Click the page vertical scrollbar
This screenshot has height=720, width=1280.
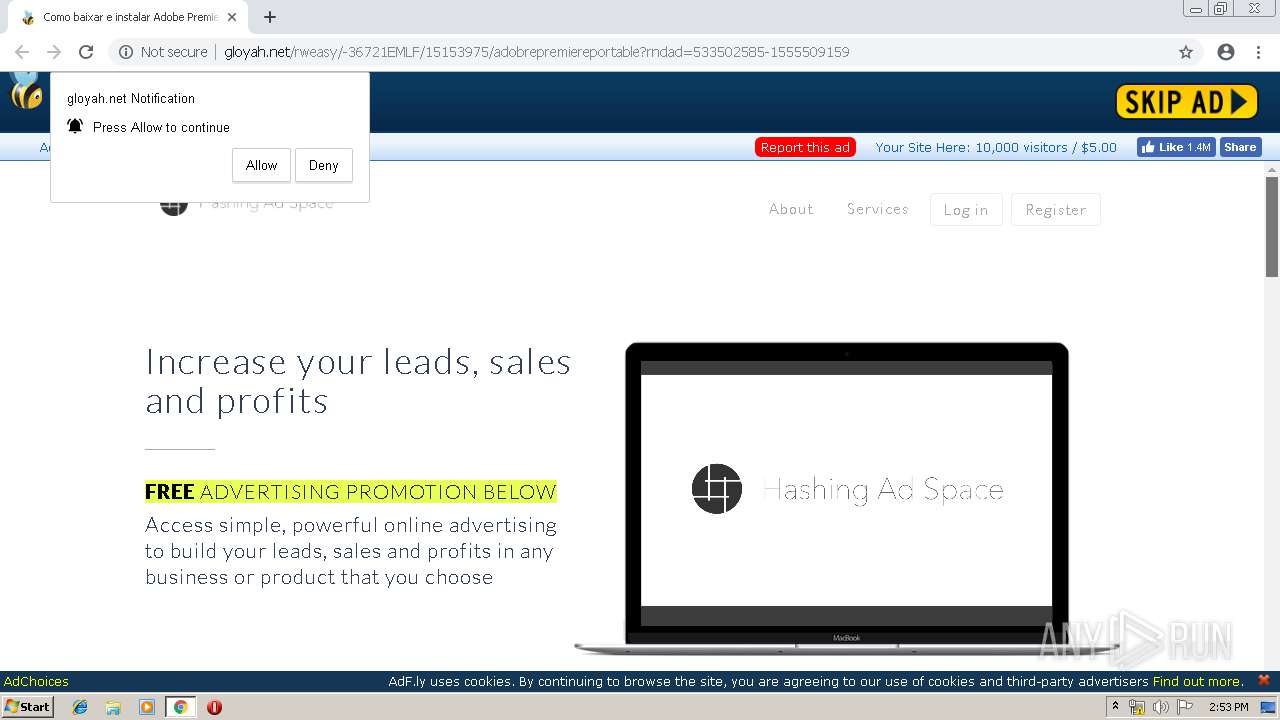pyautogui.click(x=1272, y=226)
